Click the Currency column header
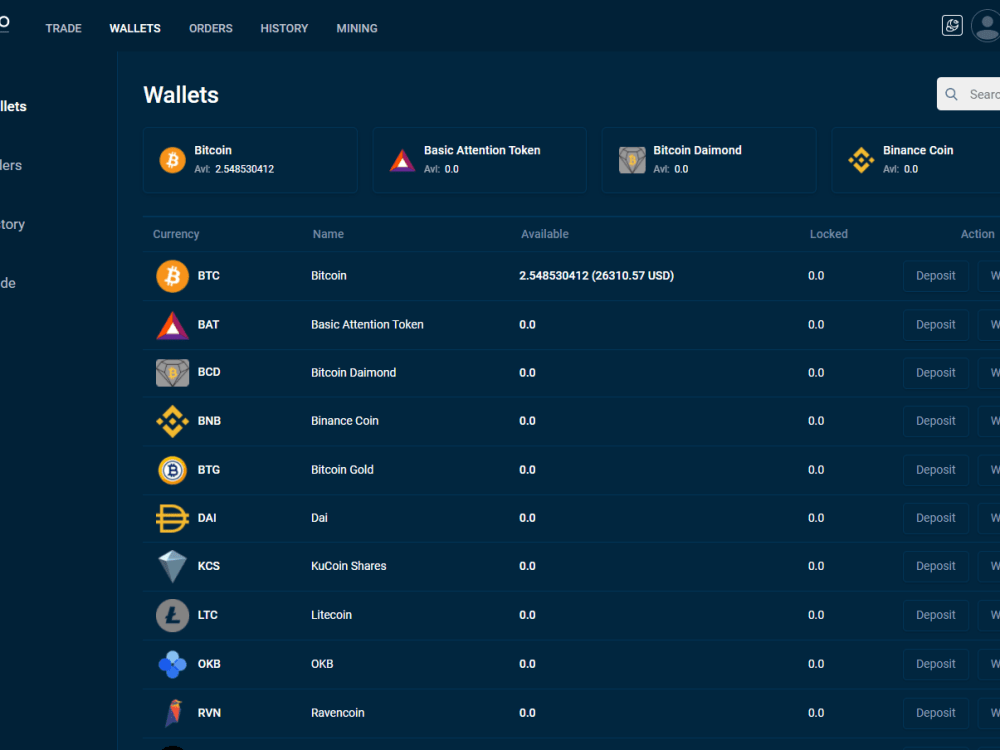This screenshot has height=750, width=1000. [176, 234]
